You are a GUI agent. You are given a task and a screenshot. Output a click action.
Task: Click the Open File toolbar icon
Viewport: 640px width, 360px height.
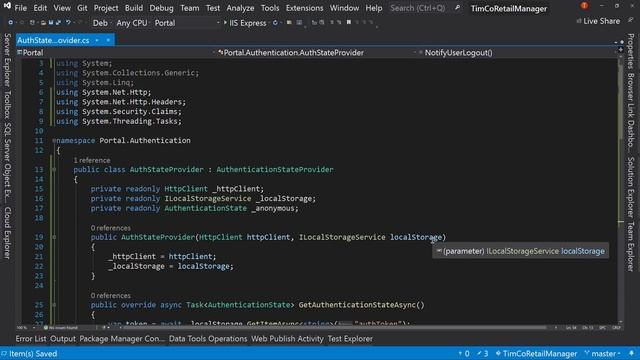[x=43, y=23]
